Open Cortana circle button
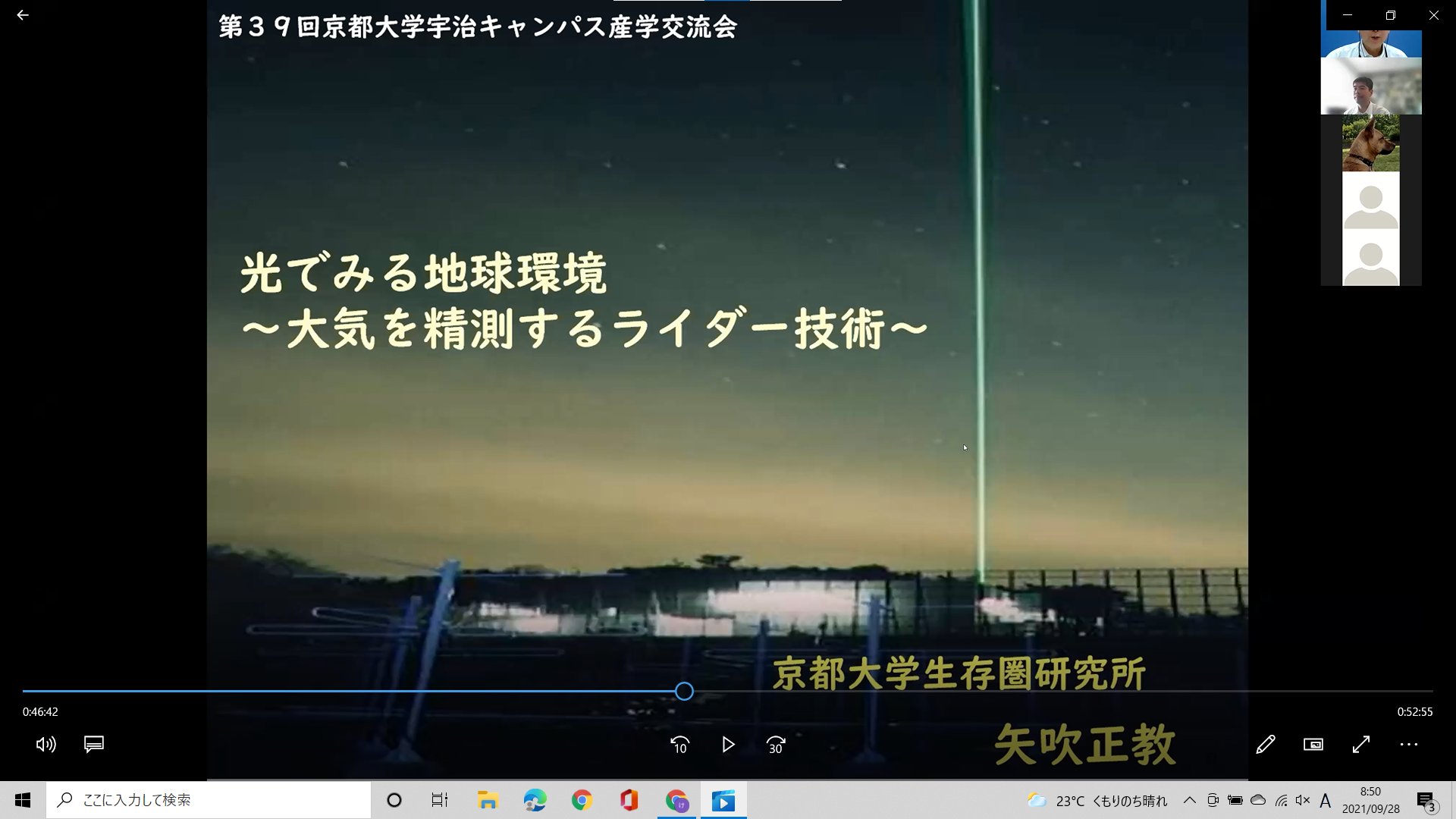This screenshot has width=1456, height=819. coord(394,800)
